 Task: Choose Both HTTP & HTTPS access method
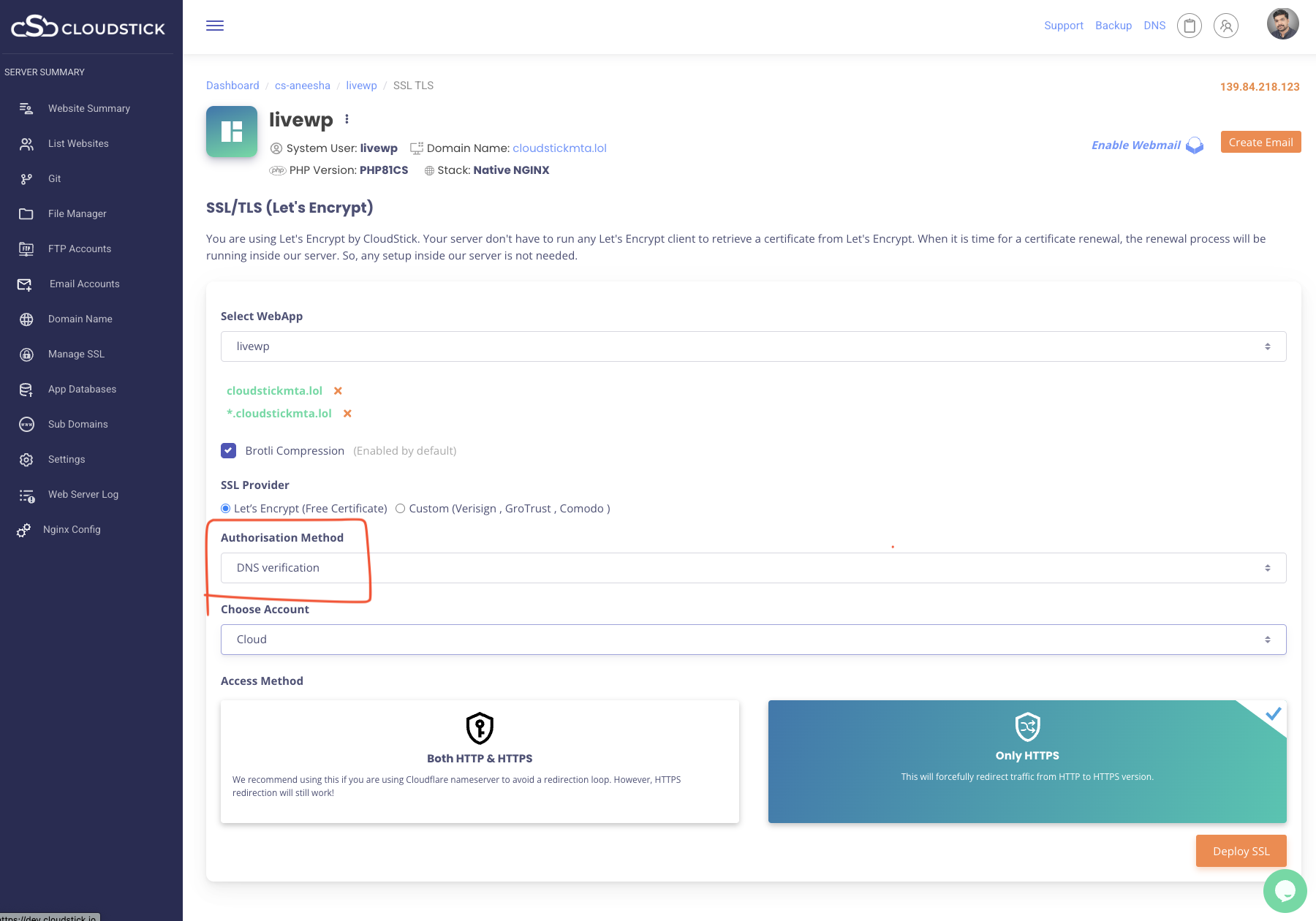pyautogui.click(x=480, y=761)
